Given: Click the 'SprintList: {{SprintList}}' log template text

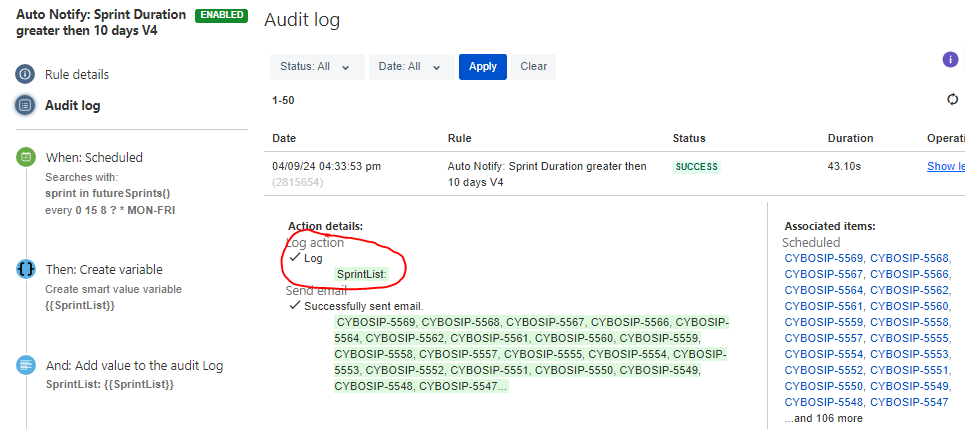Looking at the screenshot, I should [110, 384].
